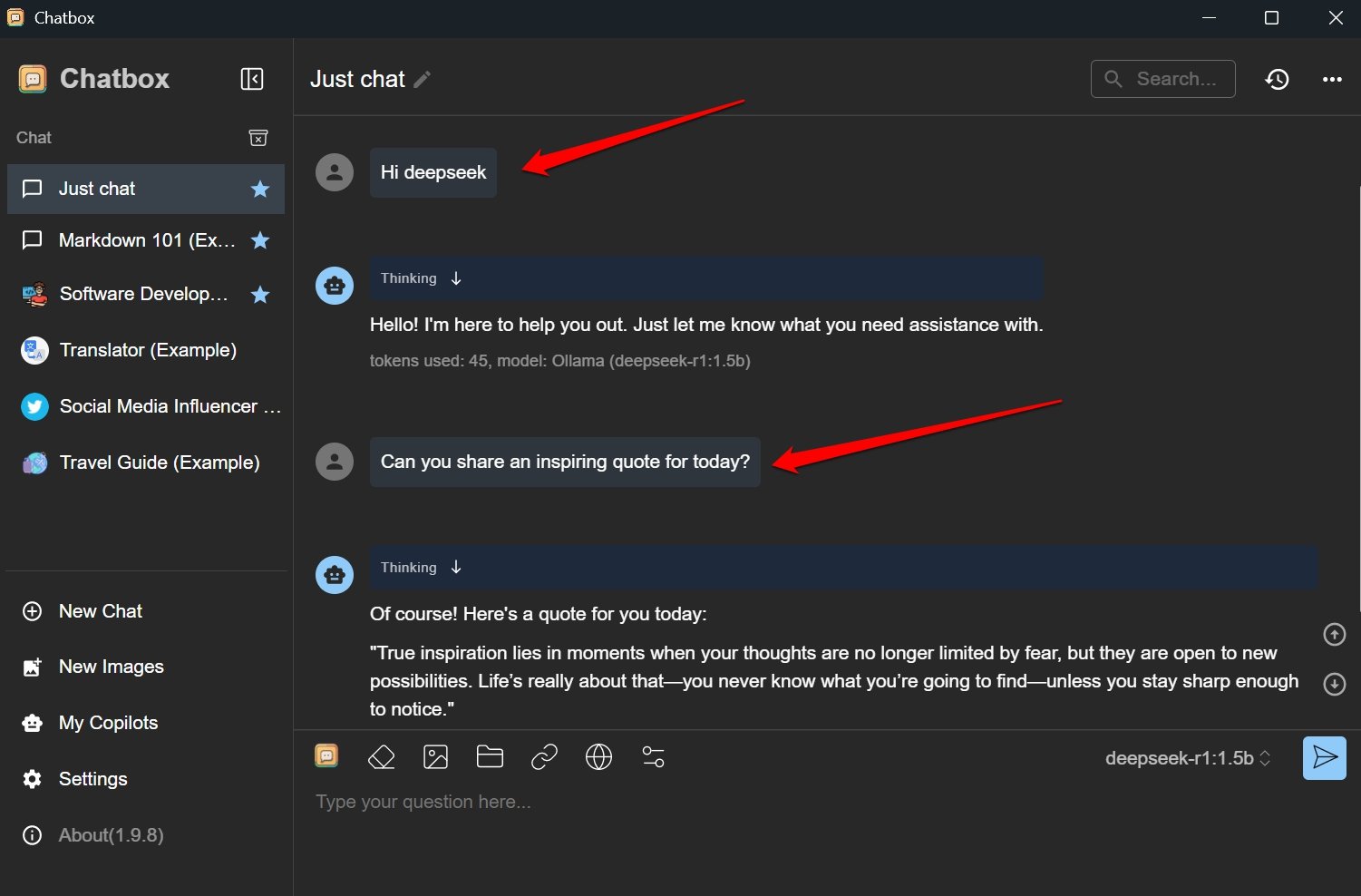This screenshot has height=896, width=1361.
Task: Open About(1.9.8) page
Action: point(146,835)
